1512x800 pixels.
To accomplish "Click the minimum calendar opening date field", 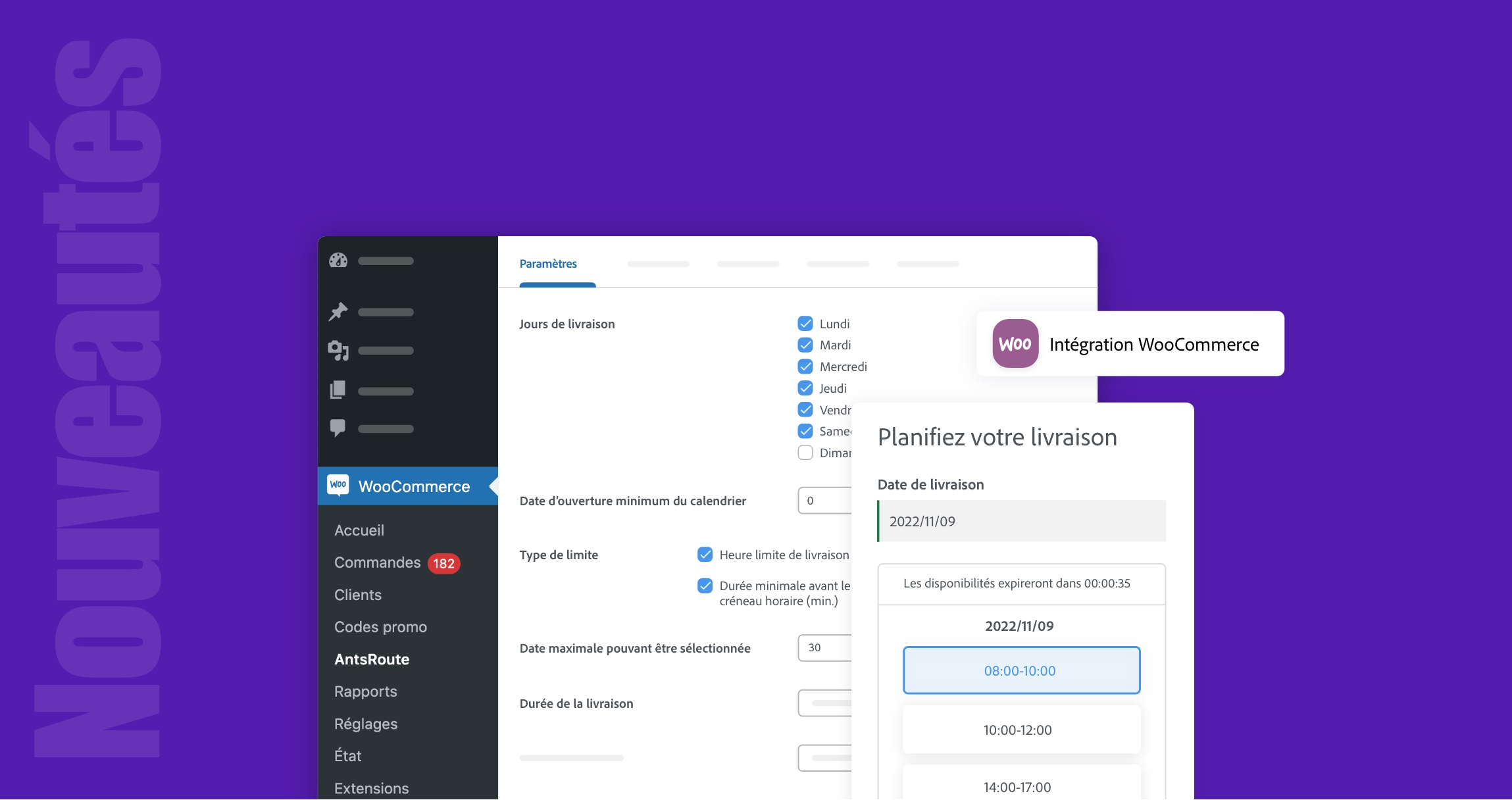I will click(825, 501).
